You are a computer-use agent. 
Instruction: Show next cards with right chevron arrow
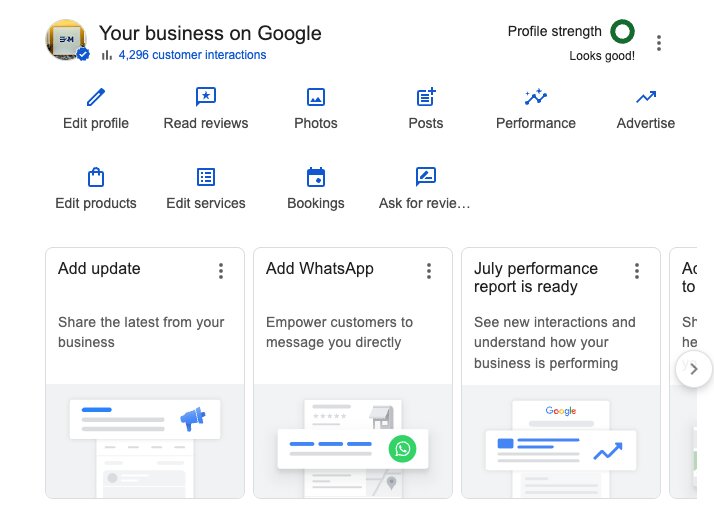coord(694,369)
